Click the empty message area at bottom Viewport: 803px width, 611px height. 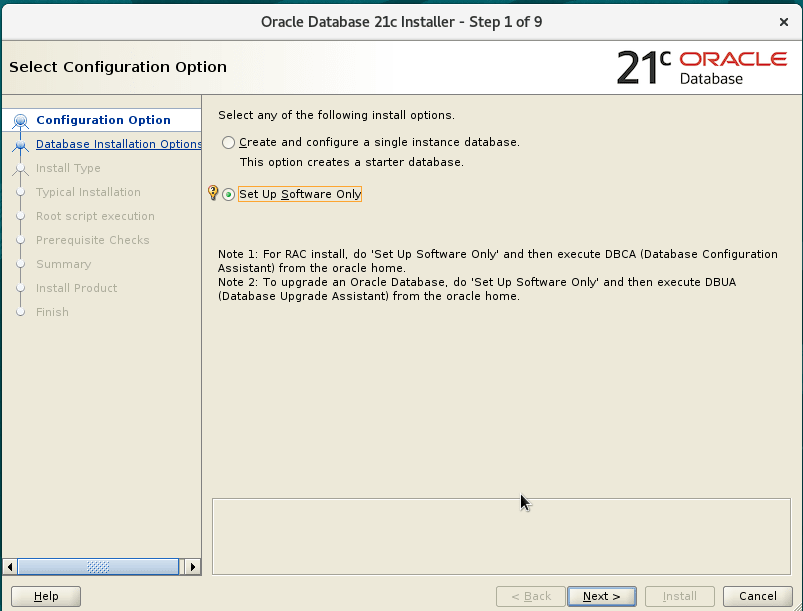pos(501,536)
